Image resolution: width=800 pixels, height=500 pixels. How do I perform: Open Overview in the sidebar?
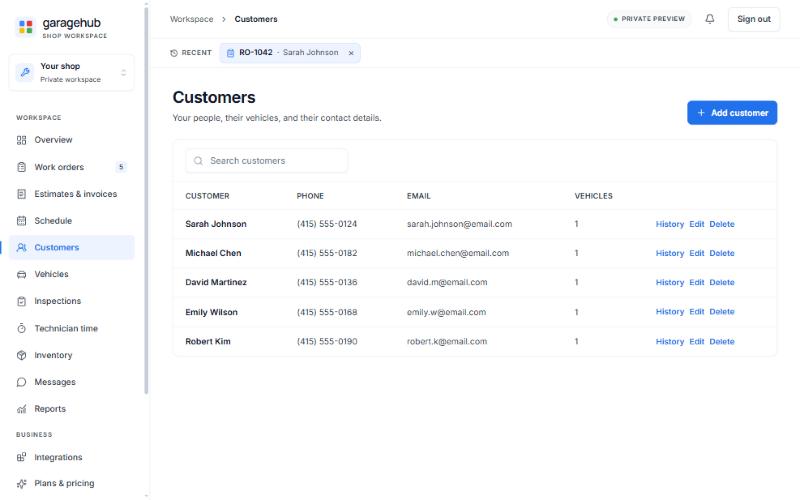71,140
